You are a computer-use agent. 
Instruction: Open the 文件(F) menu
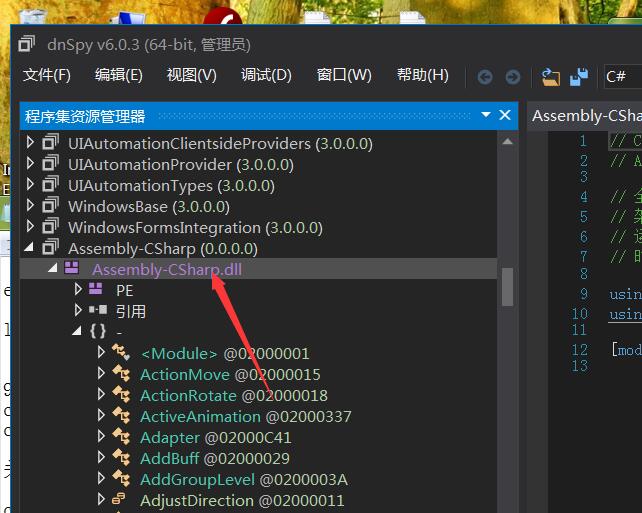pos(47,75)
